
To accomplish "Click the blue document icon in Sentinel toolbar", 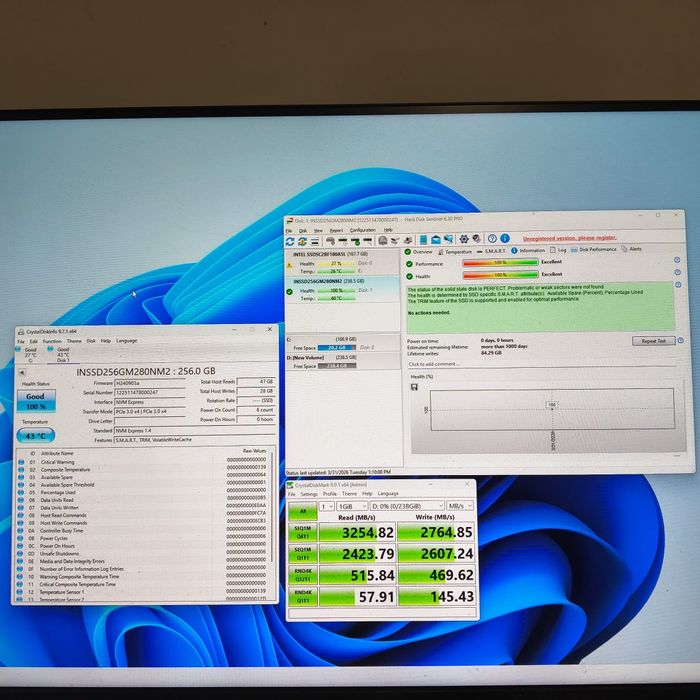I will pyautogui.click(x=423, y=240).
